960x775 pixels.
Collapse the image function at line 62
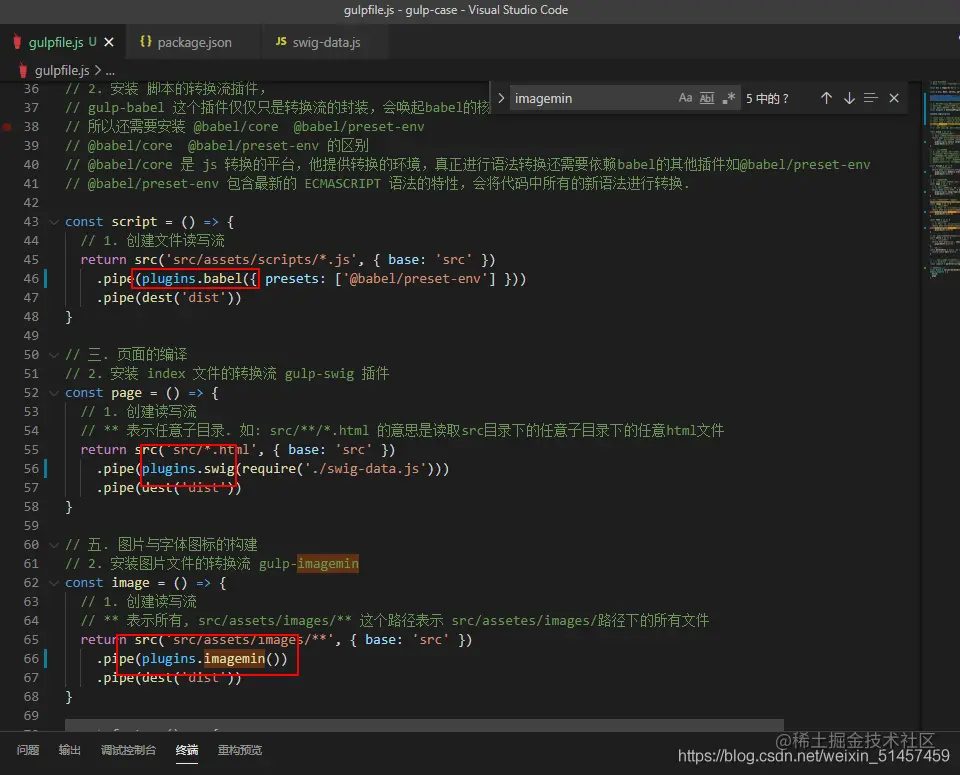tap(54, 582)
